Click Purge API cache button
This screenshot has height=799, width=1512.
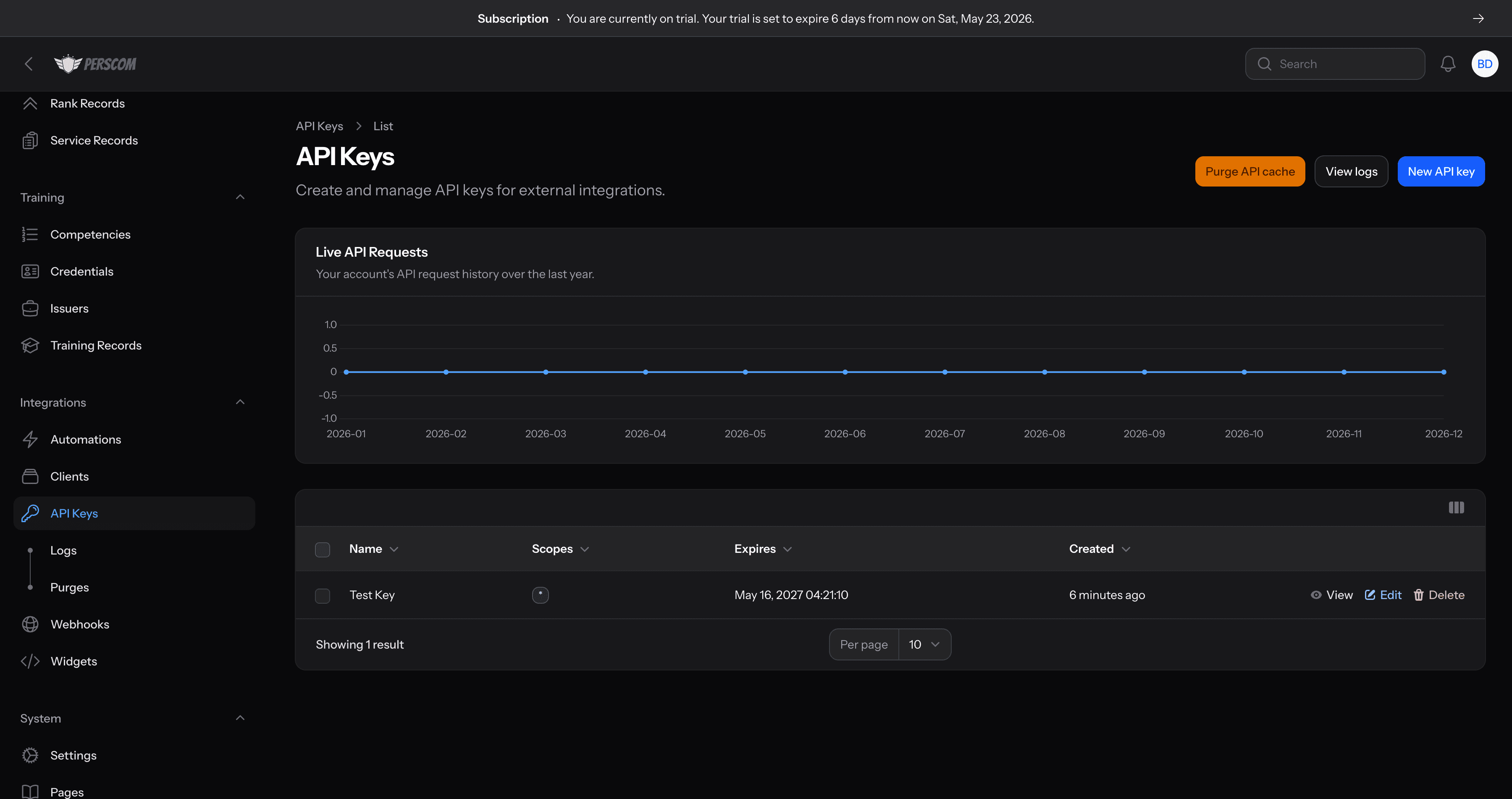pos(1249,171)
